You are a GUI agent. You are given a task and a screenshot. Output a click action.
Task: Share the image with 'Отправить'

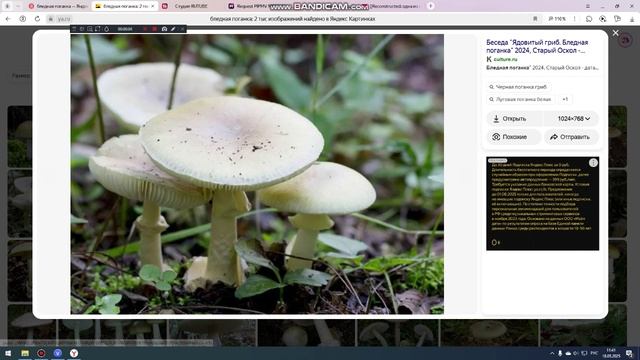(x=571, y=137)
